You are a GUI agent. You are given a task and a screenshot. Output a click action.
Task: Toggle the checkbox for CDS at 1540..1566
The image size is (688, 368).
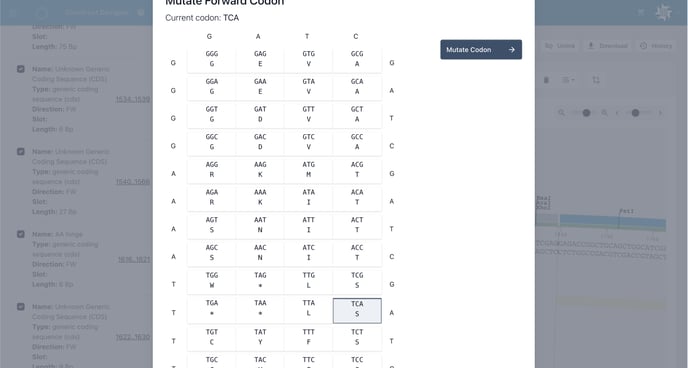[21, 151]
